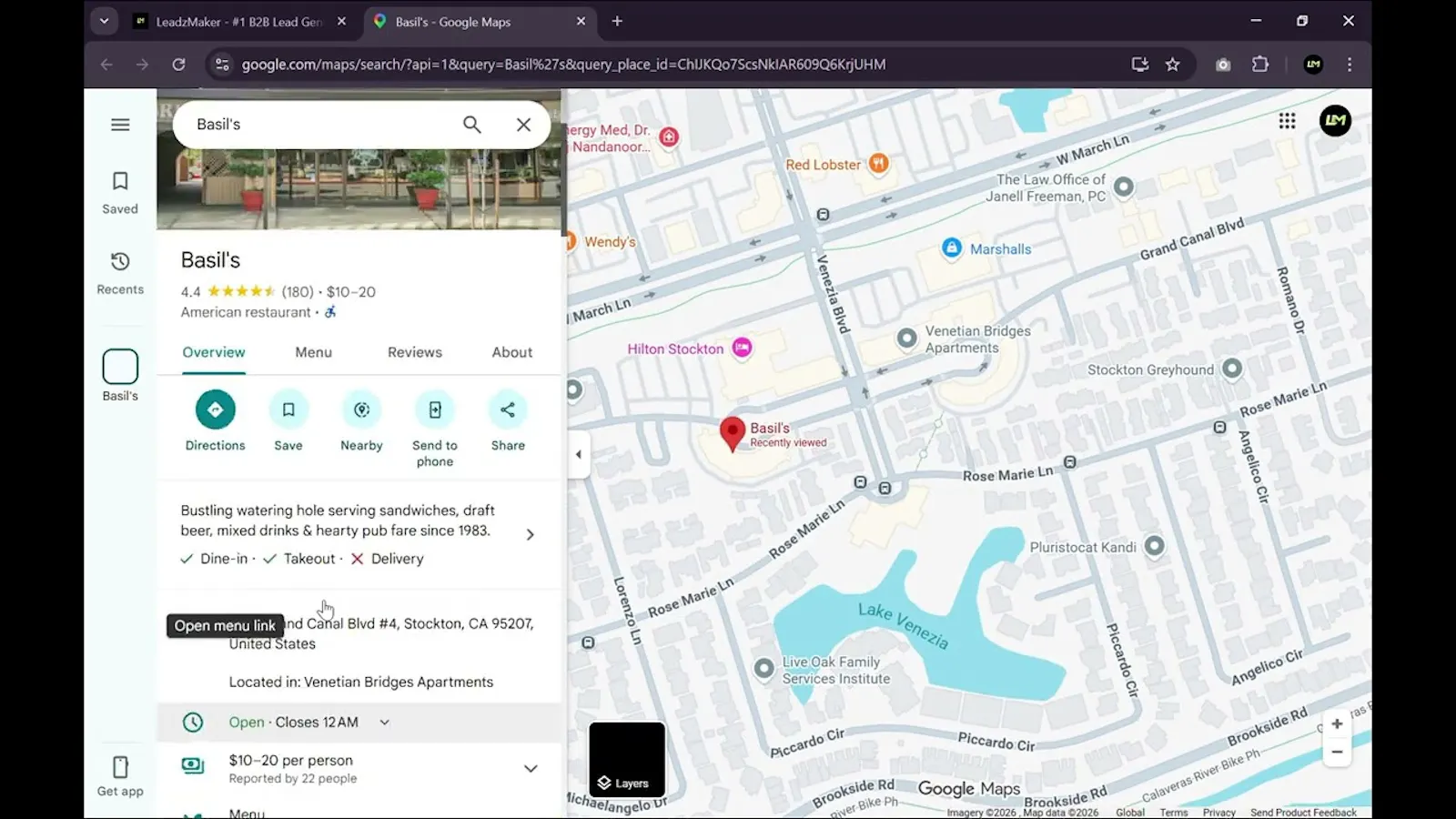Open the LM account avatar in Maps
The height and width of the screenshot is (819, 1456).
(1335, 121)
